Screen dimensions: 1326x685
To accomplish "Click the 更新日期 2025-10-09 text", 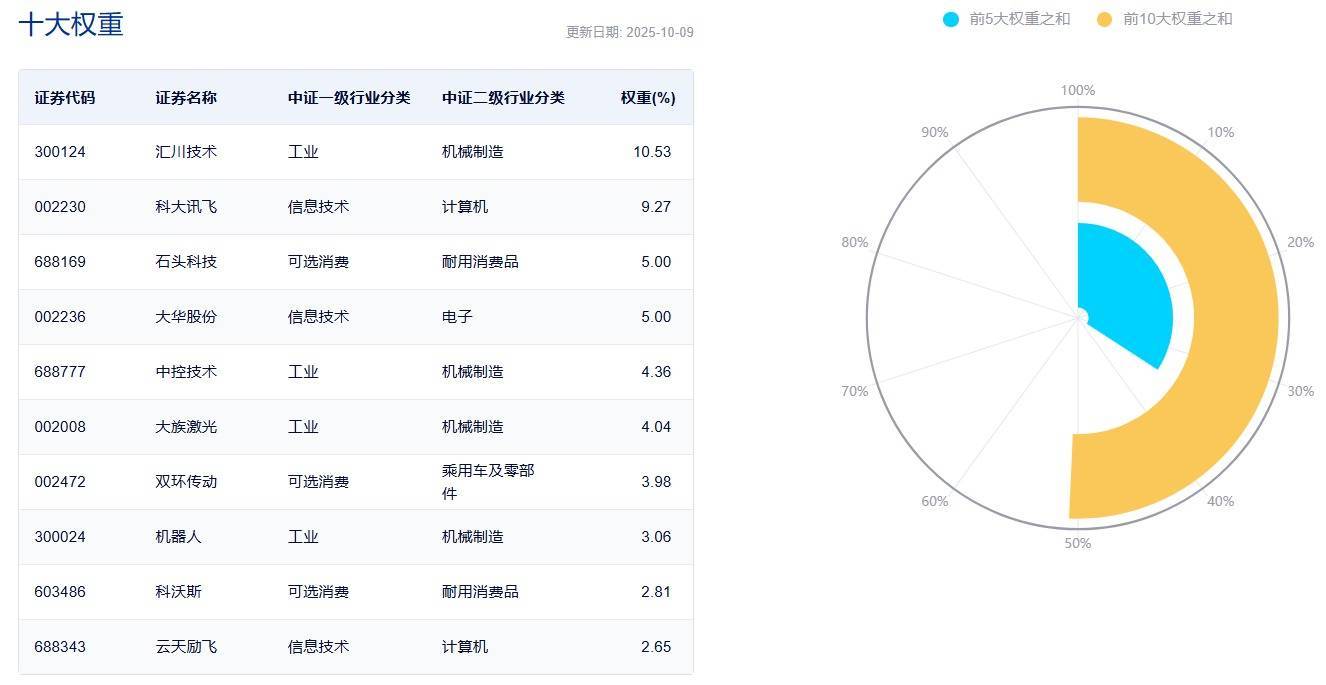I will coord(629,32).
